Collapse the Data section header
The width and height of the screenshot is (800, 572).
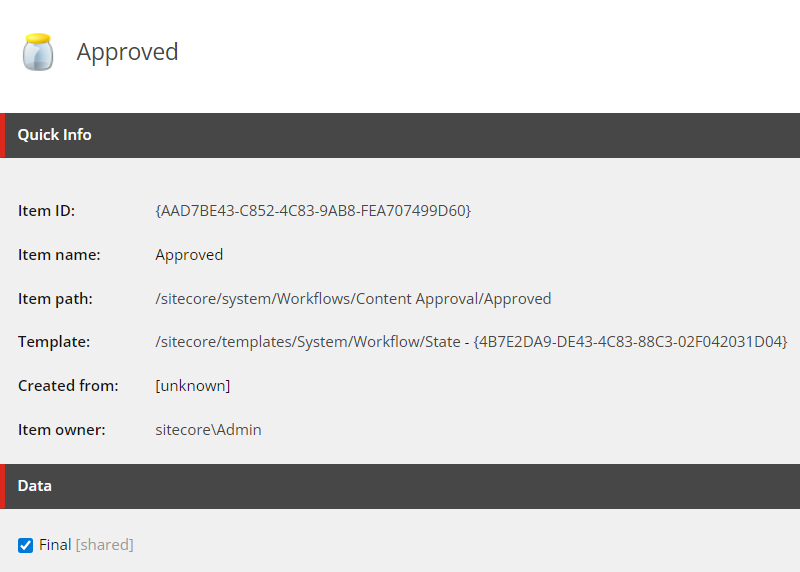click(x=400, y=486)
